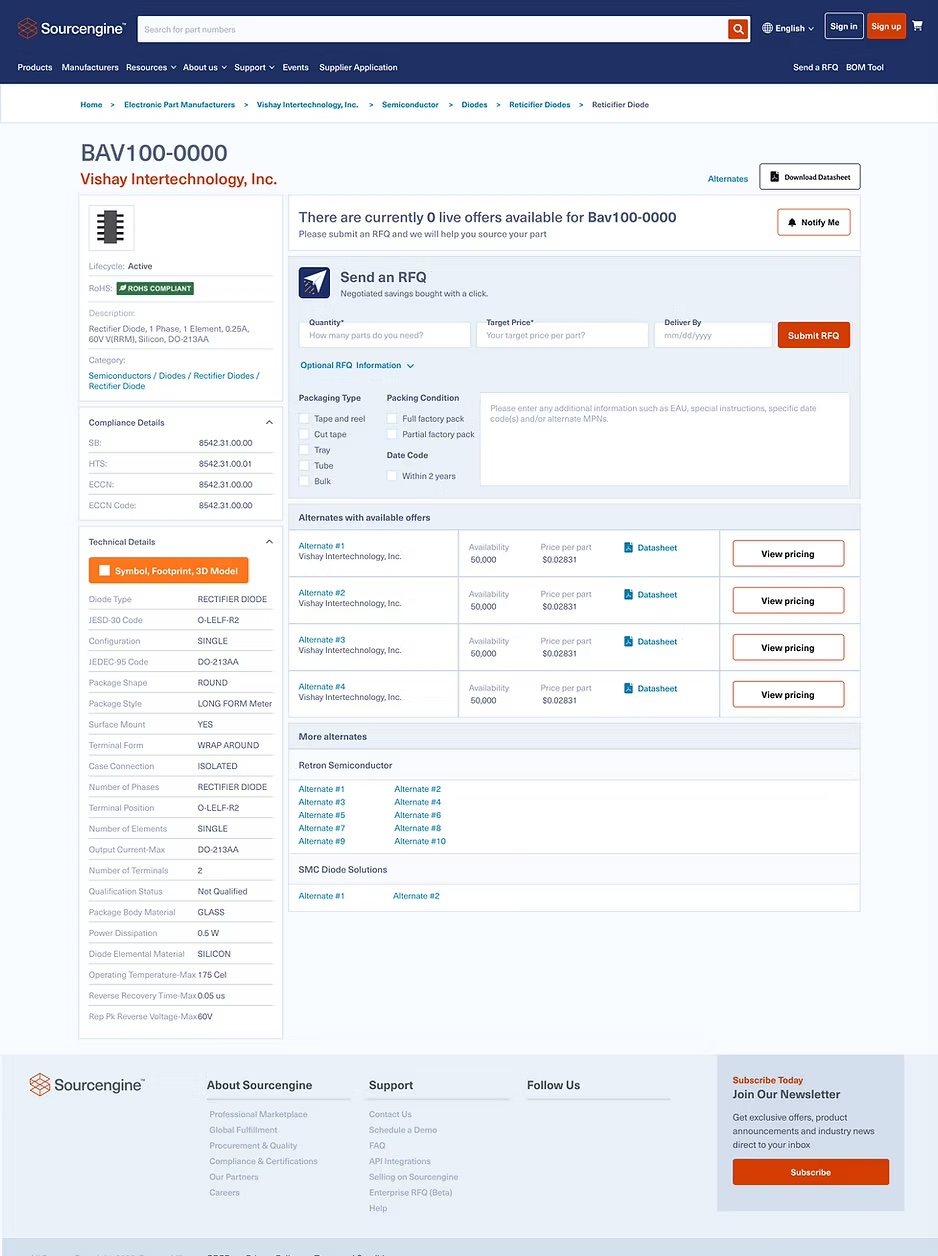Screen dimensions: 938x1256
Task: Click the newsletter Subscribe button
Action: 811,1172
